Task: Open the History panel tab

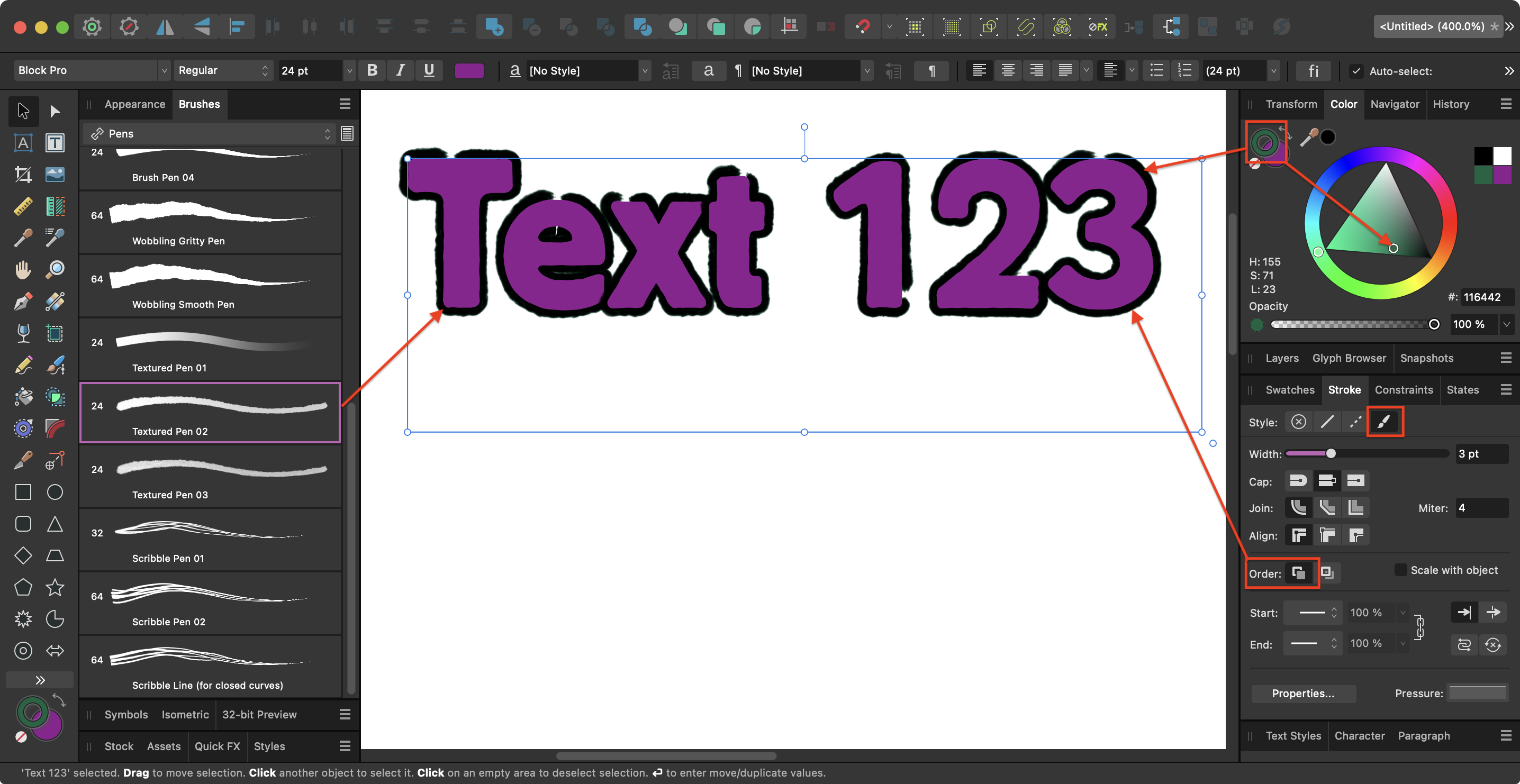Action: click(x=1452, y=104)
